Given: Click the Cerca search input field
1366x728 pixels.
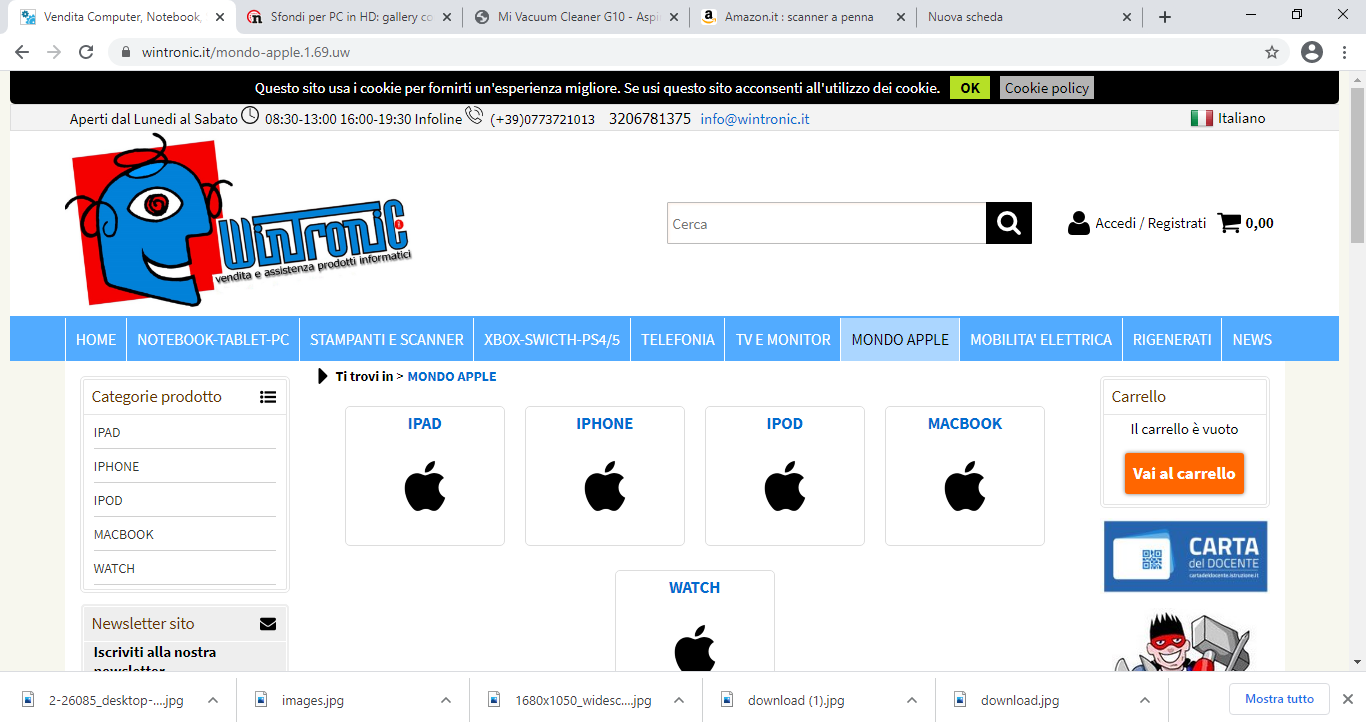Looking at the screenshot, I should [827, 223].
